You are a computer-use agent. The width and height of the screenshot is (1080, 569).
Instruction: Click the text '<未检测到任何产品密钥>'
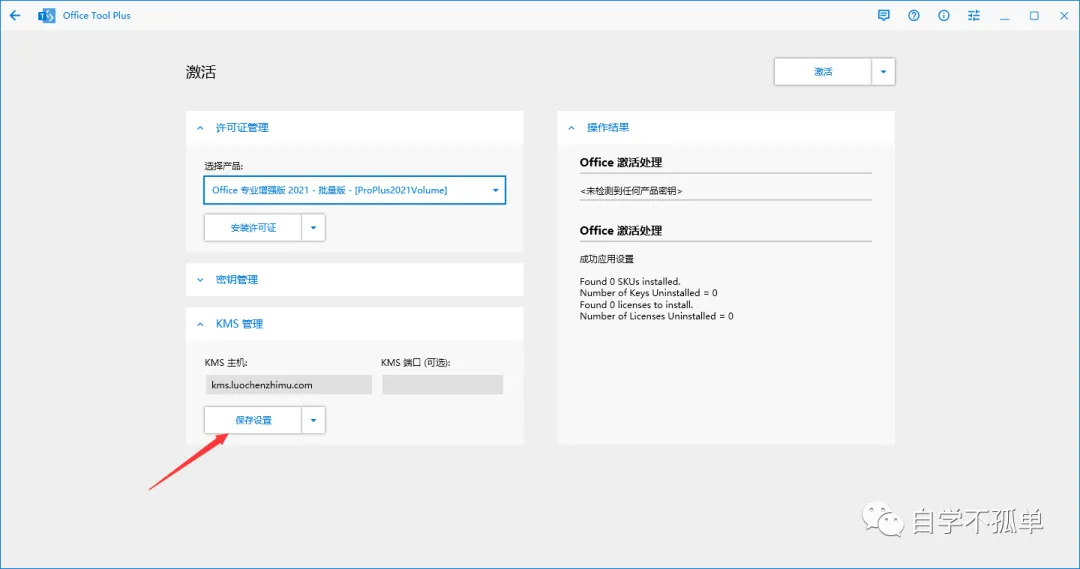click(x=631, y=191)
